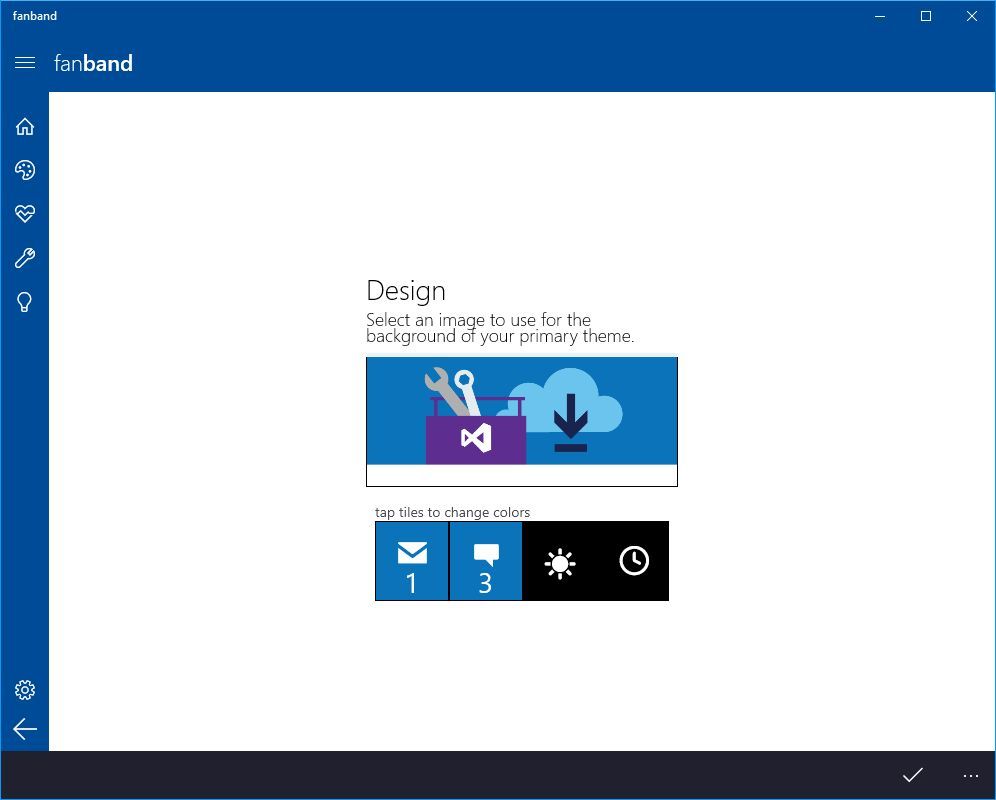Minimize the fanband window

878,16
